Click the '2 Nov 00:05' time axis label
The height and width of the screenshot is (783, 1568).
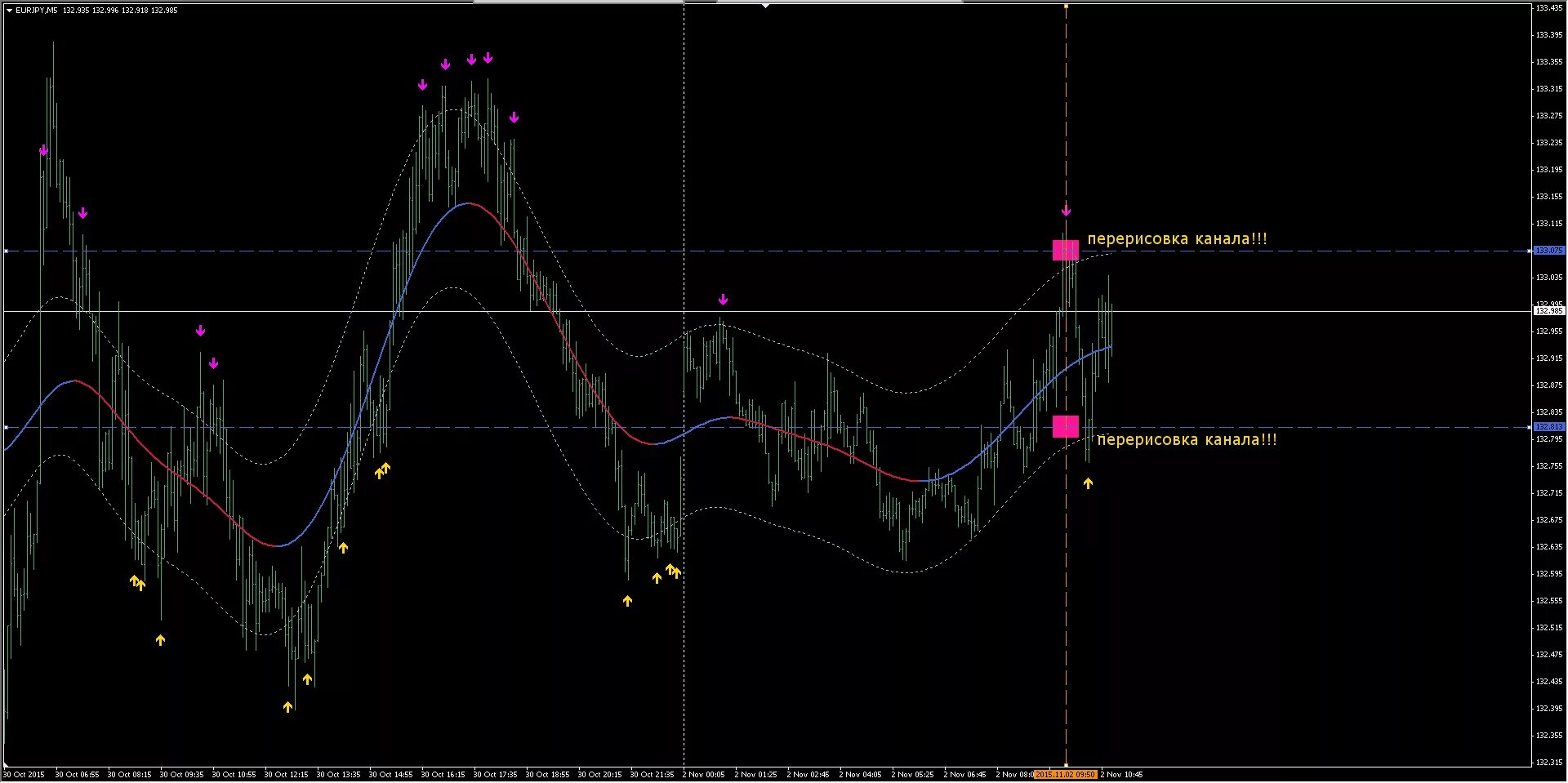click(704, 775)
